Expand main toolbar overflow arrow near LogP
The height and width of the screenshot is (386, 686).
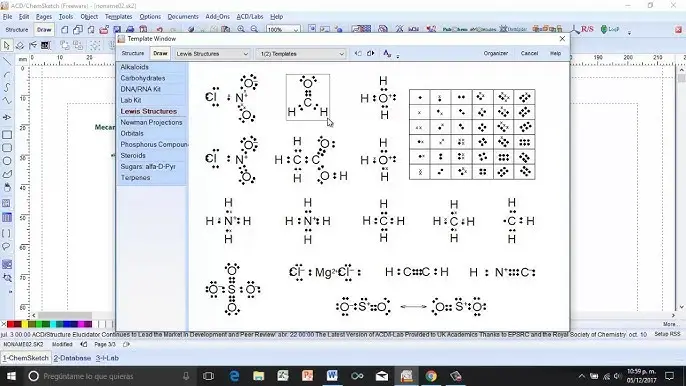point(629,32)
